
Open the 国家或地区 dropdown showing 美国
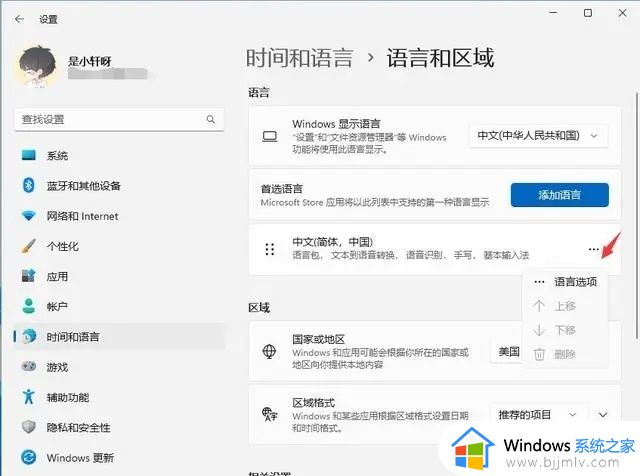508,351
